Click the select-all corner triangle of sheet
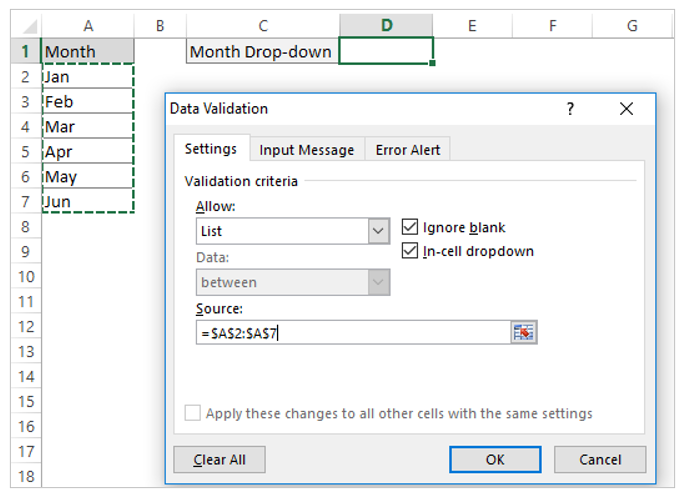 pyautogui.click(x=29, y=27)
